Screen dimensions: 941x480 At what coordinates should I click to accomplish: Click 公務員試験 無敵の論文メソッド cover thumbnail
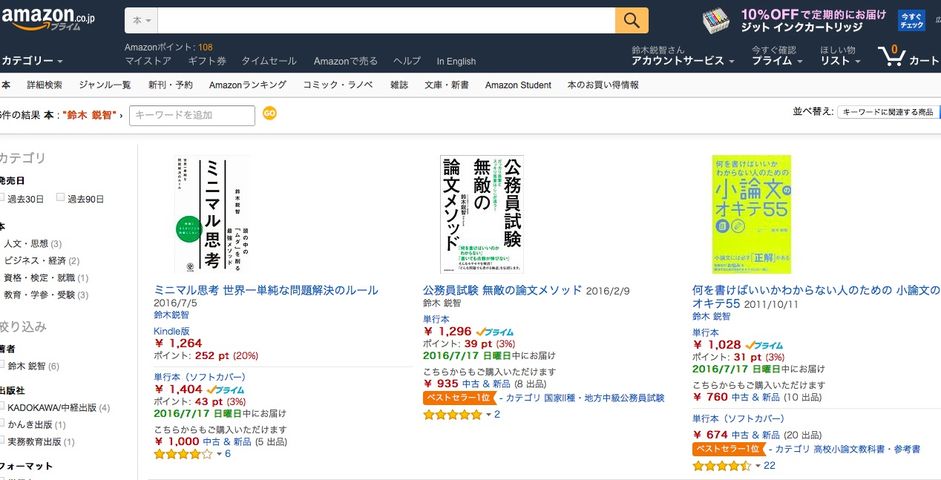[x=482, y=214]
